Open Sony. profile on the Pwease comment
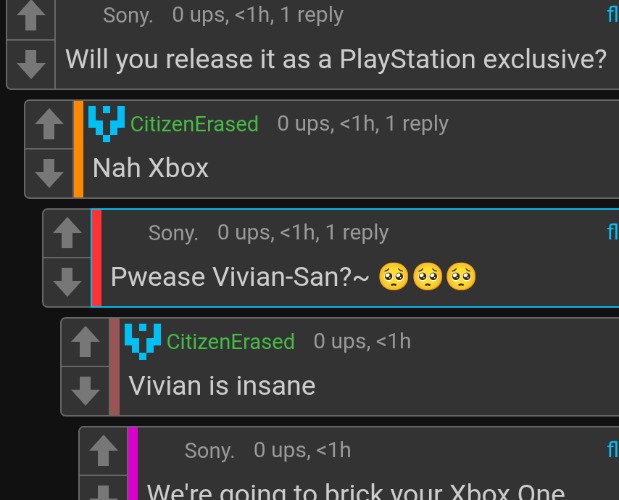This screenshot has height=500, width=619. click(x=173, y=233)
